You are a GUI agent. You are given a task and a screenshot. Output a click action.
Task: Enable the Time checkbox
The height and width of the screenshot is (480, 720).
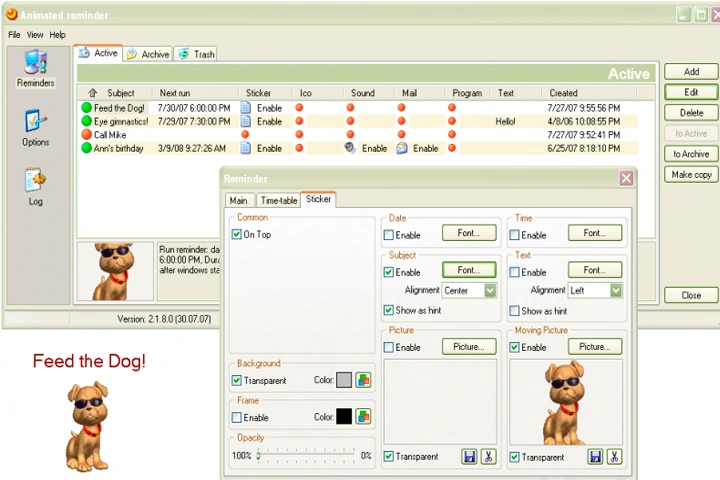point(514,235)
